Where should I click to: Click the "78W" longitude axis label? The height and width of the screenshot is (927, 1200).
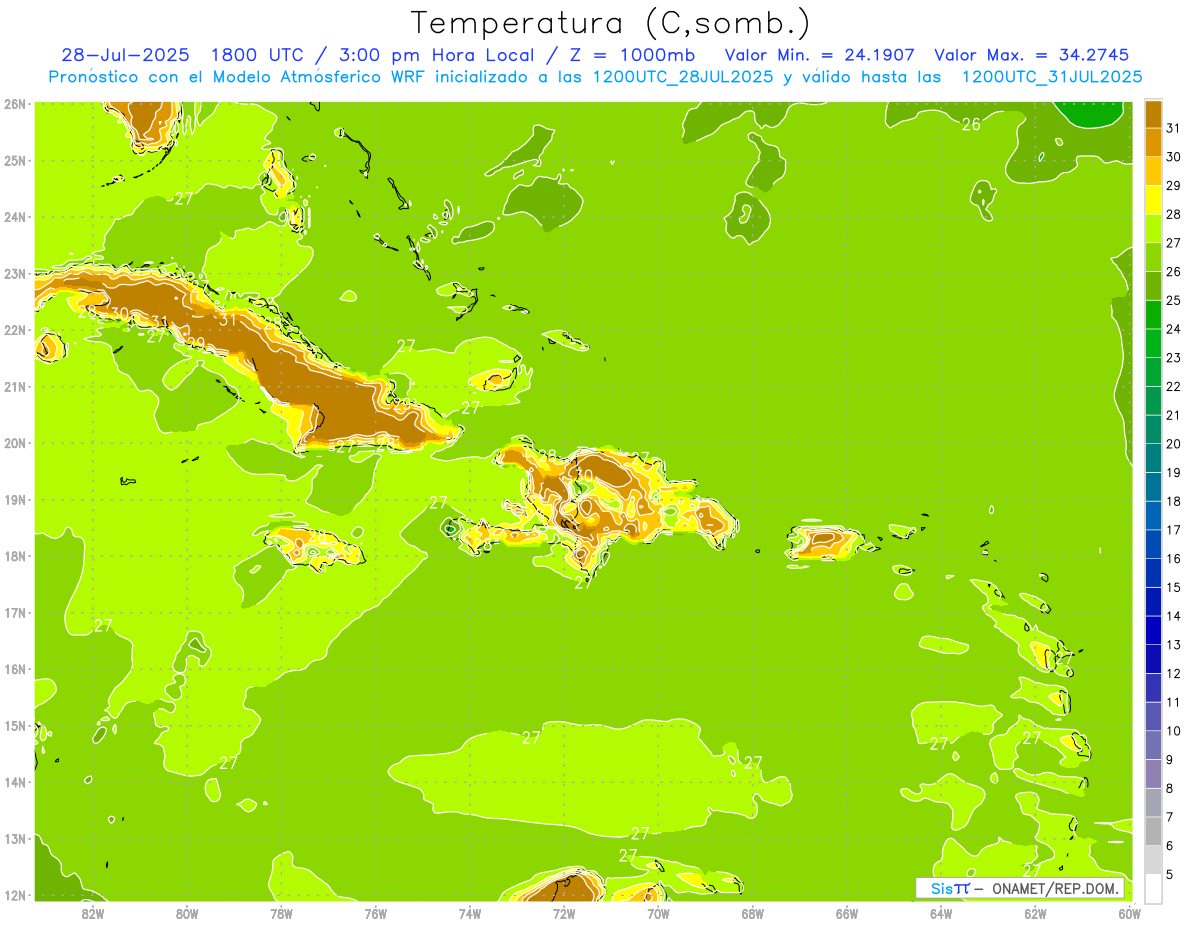[x=281, y=913]
